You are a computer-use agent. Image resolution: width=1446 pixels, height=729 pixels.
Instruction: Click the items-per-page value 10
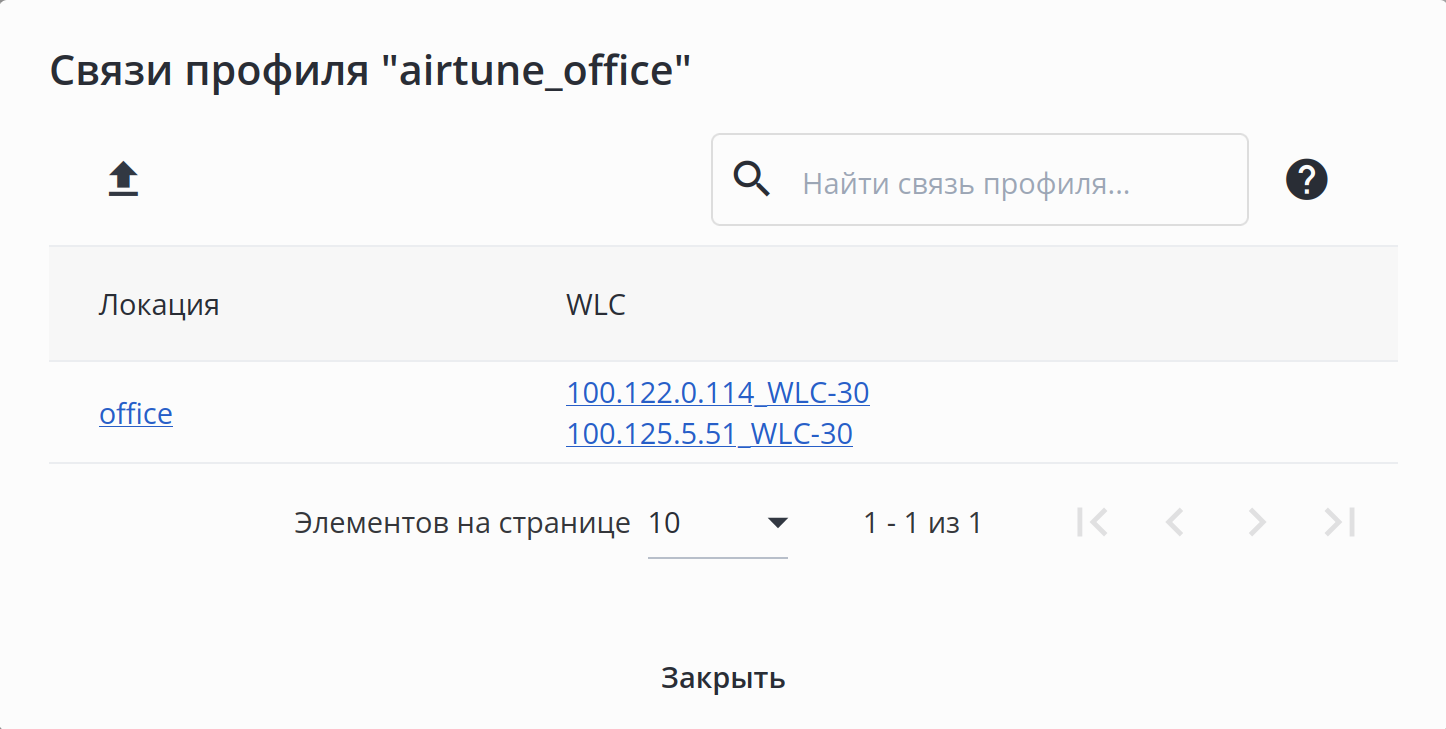665,523
